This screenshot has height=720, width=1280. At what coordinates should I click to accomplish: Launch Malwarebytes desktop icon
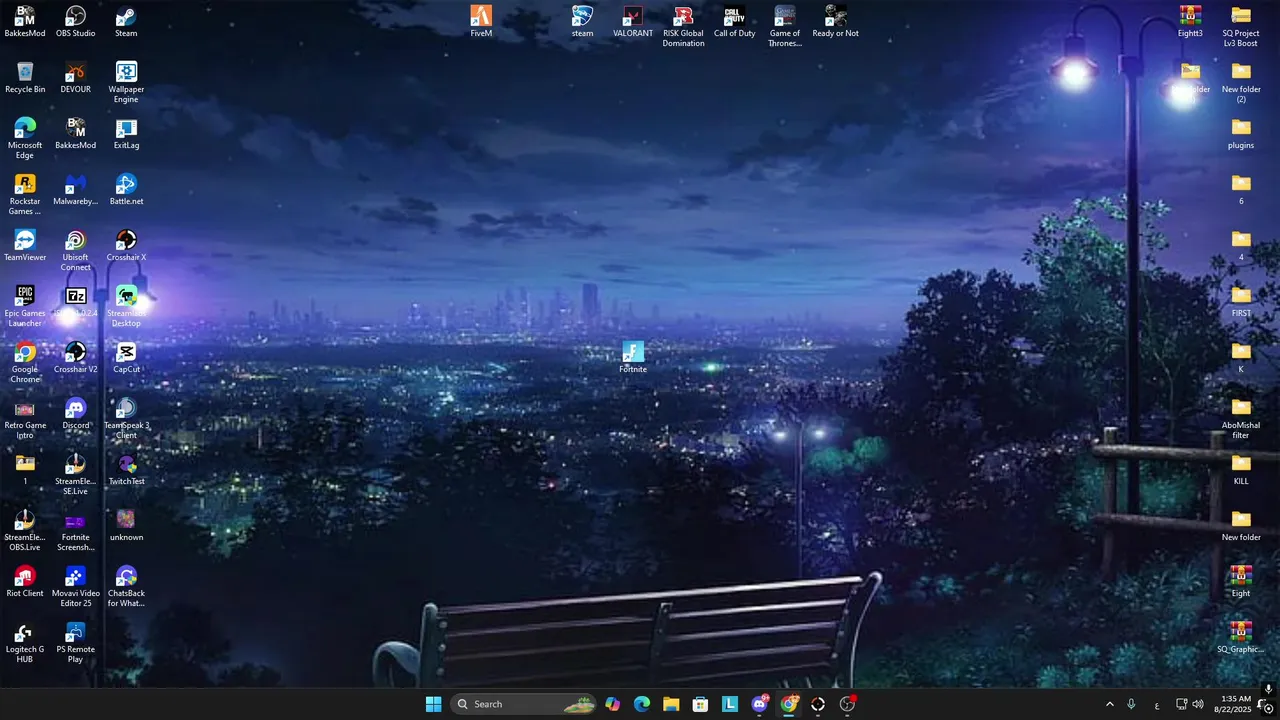point(75,190)
